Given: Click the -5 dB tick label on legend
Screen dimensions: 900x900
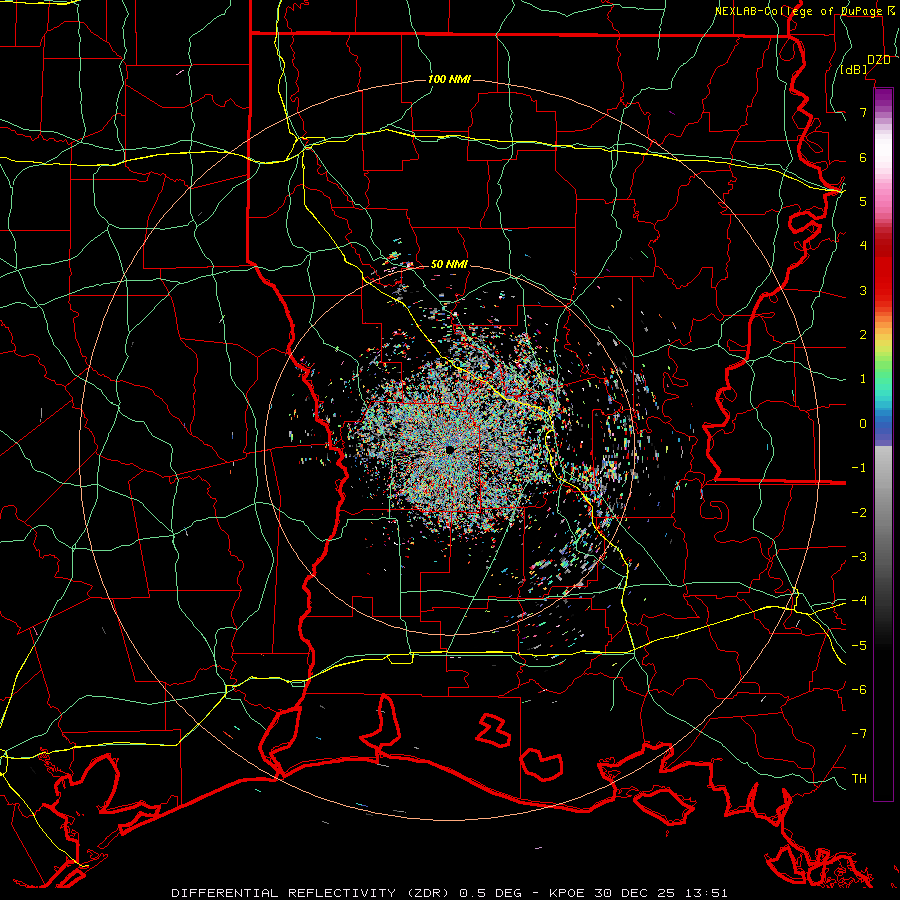Looking at the screenshot, I should [859, 646].
